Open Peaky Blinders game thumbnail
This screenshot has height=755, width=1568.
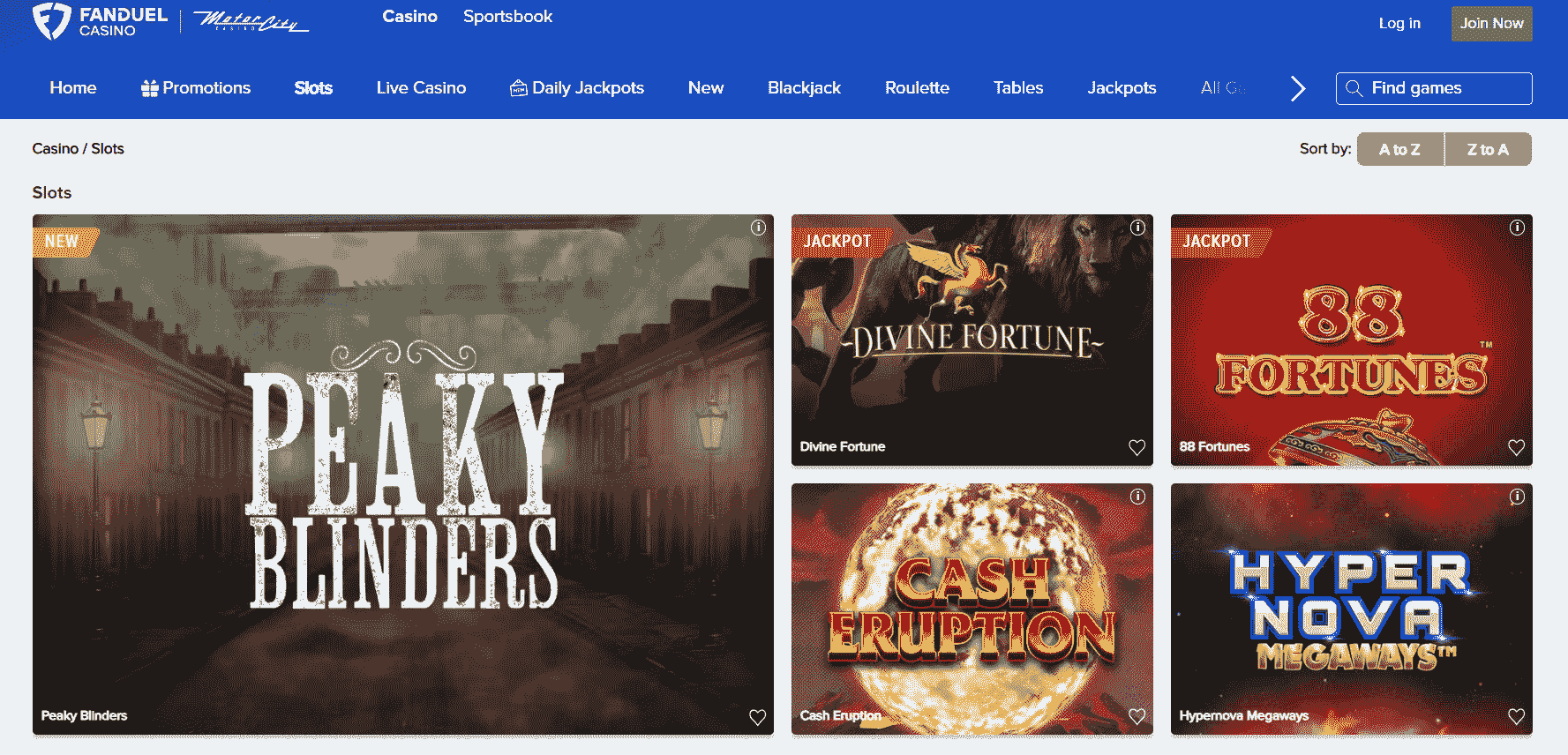(403, 475)
